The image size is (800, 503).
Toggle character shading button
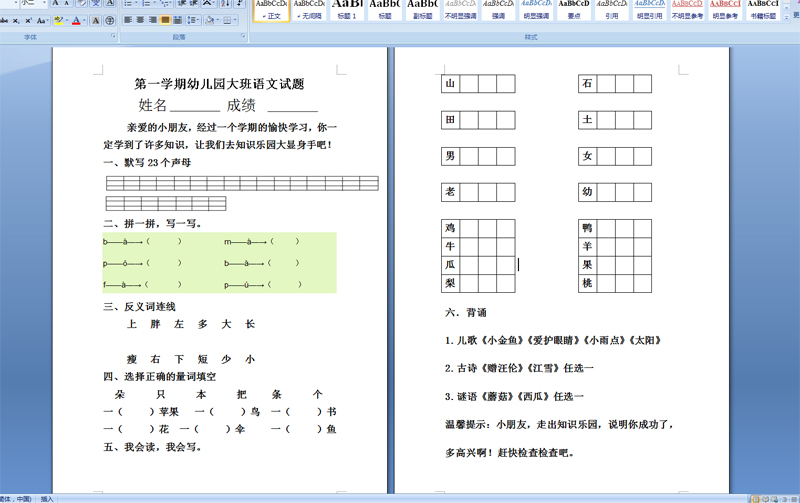pos(95,20)
